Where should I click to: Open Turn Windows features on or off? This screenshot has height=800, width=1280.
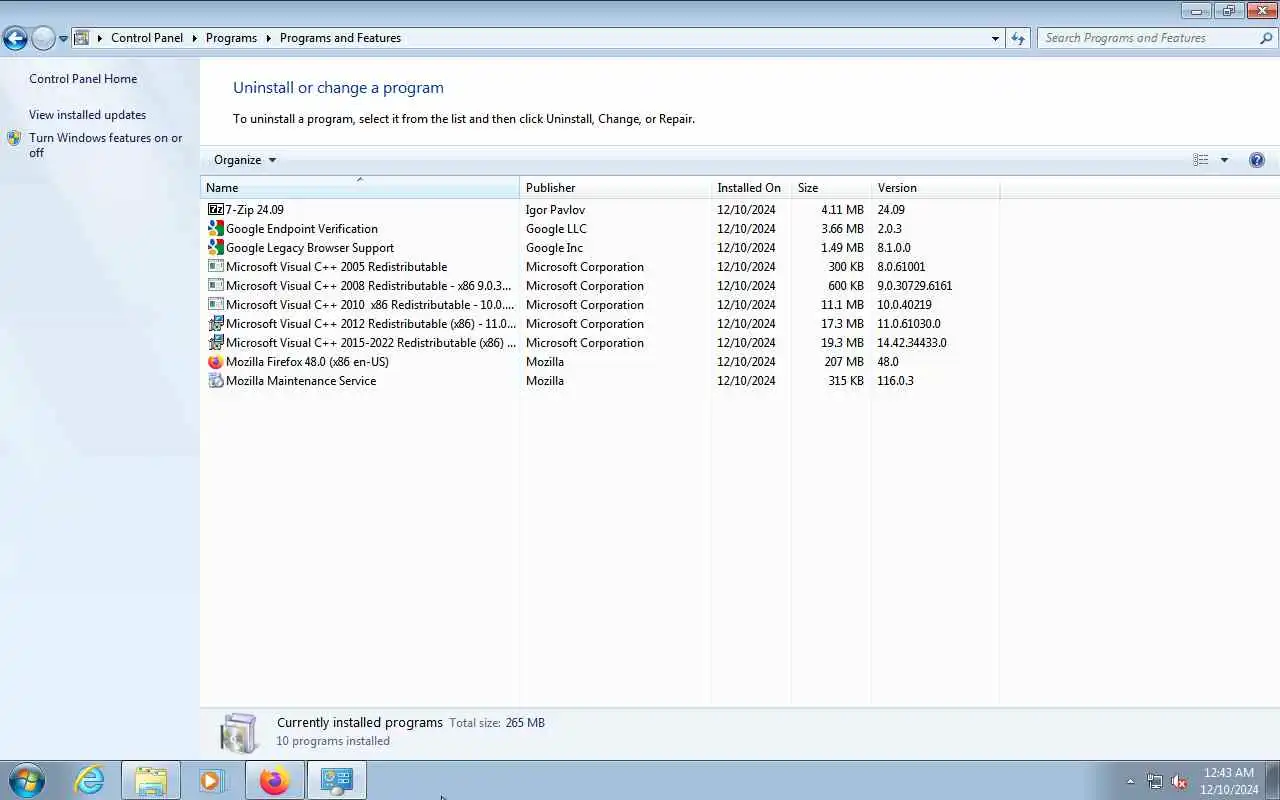[x=106, y=145]
